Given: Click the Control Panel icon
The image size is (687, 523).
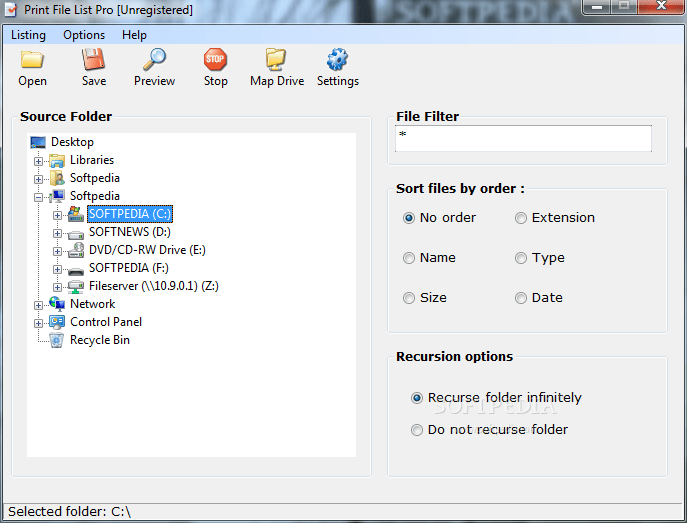Looking at the screenshot, I should (x=57, y=322).
